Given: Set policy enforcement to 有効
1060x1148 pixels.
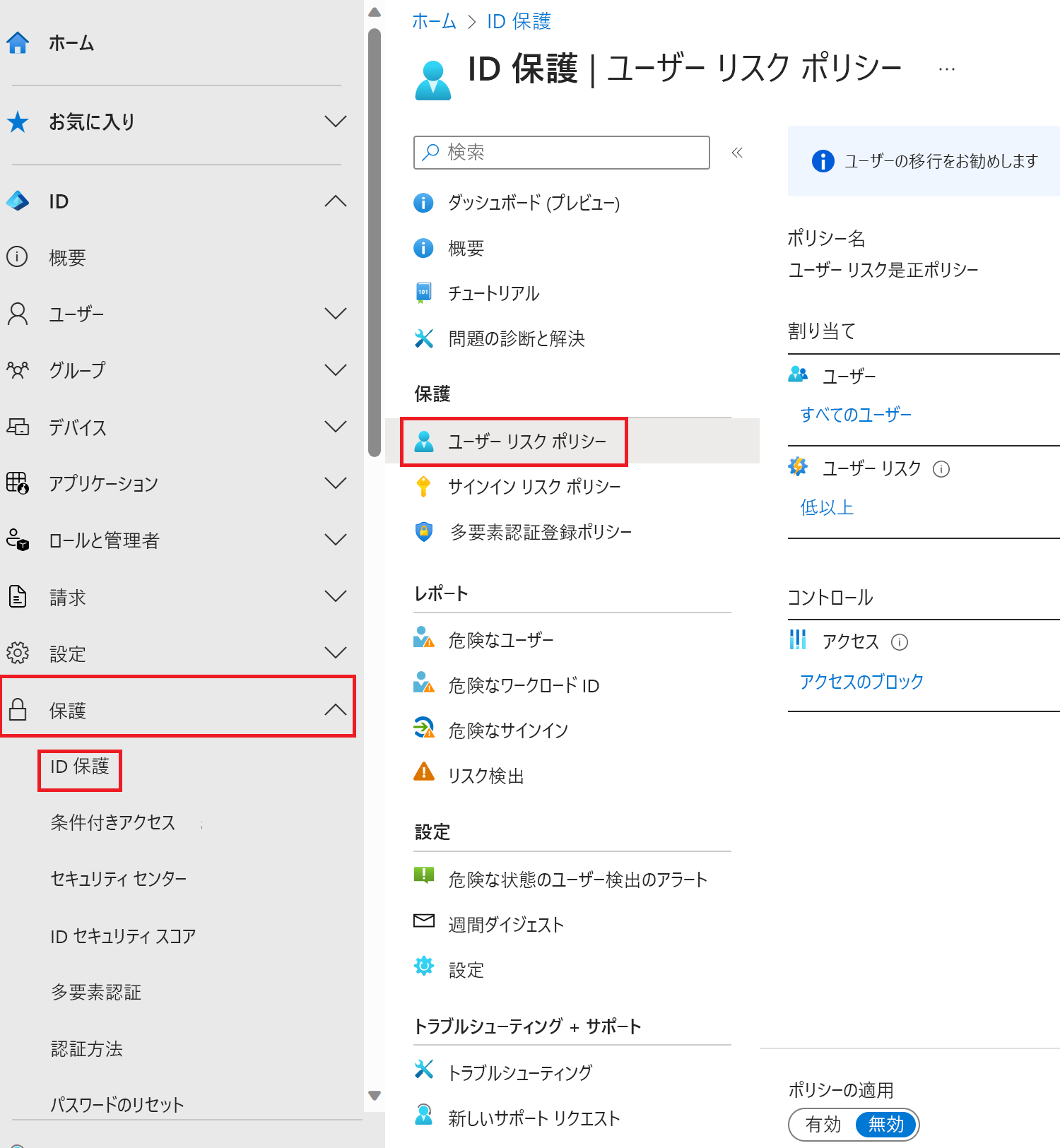Looking at the screenshot, I should [823, 1124].
